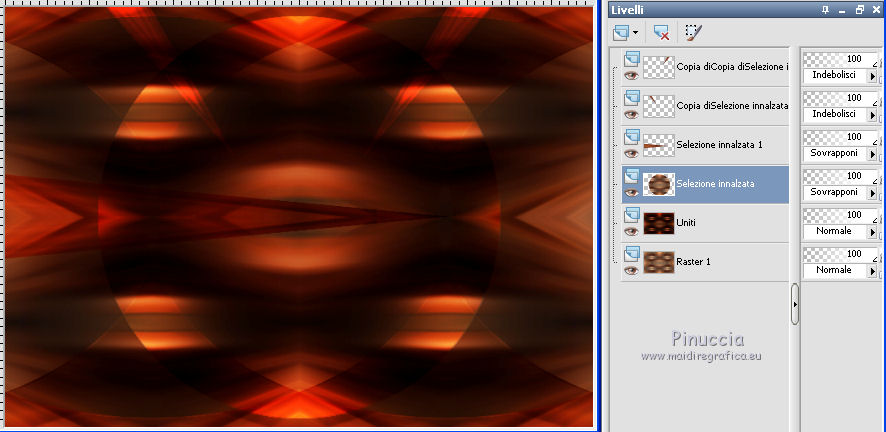The height and width of the screenshot is (432, 886).
Task: Adjust opacity slider of Copia diCopia diSelezione layer
Action: (x=840, y=59)
